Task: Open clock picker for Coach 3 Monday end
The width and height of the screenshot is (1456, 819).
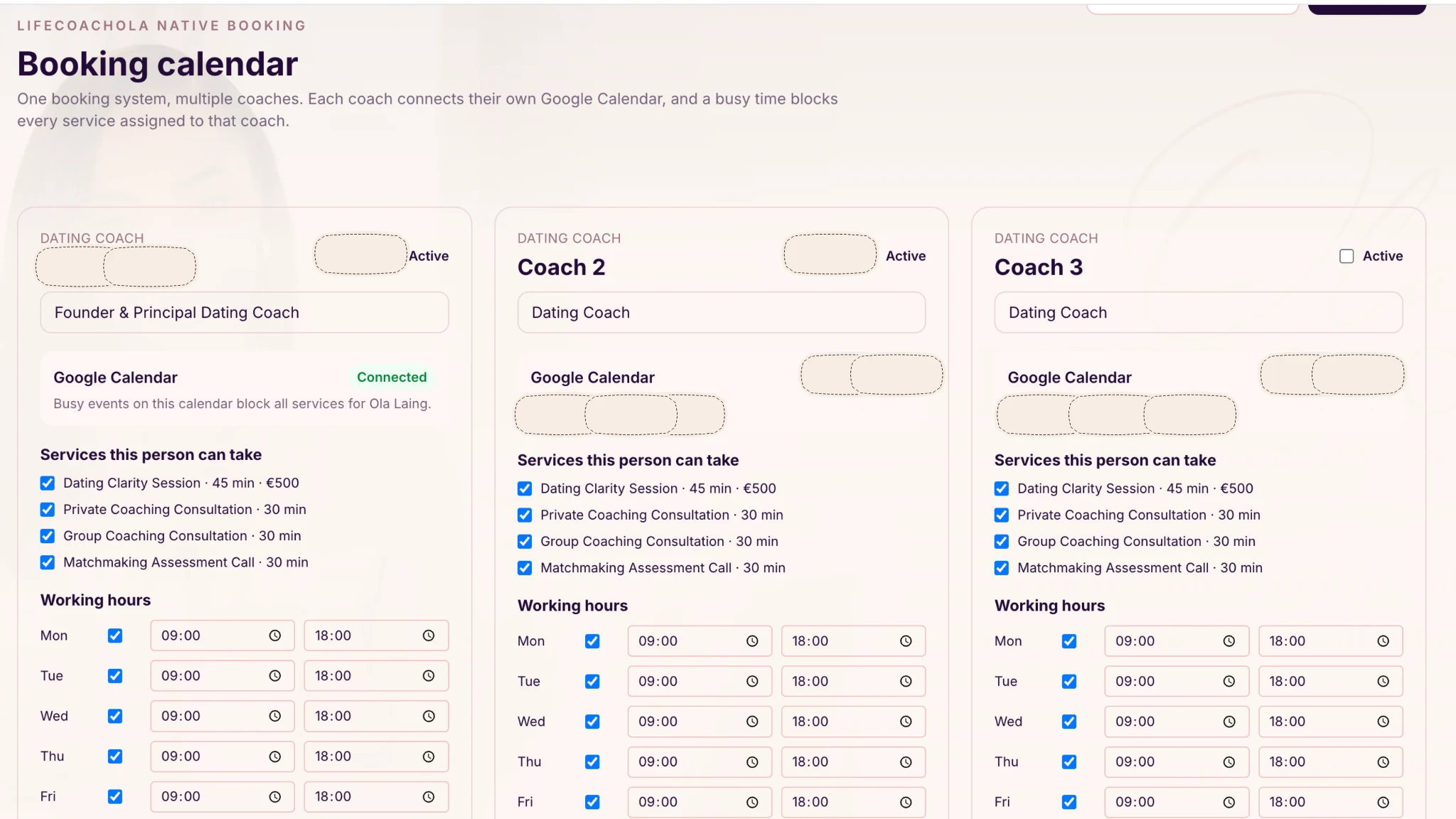Action: coord(1383,641)
